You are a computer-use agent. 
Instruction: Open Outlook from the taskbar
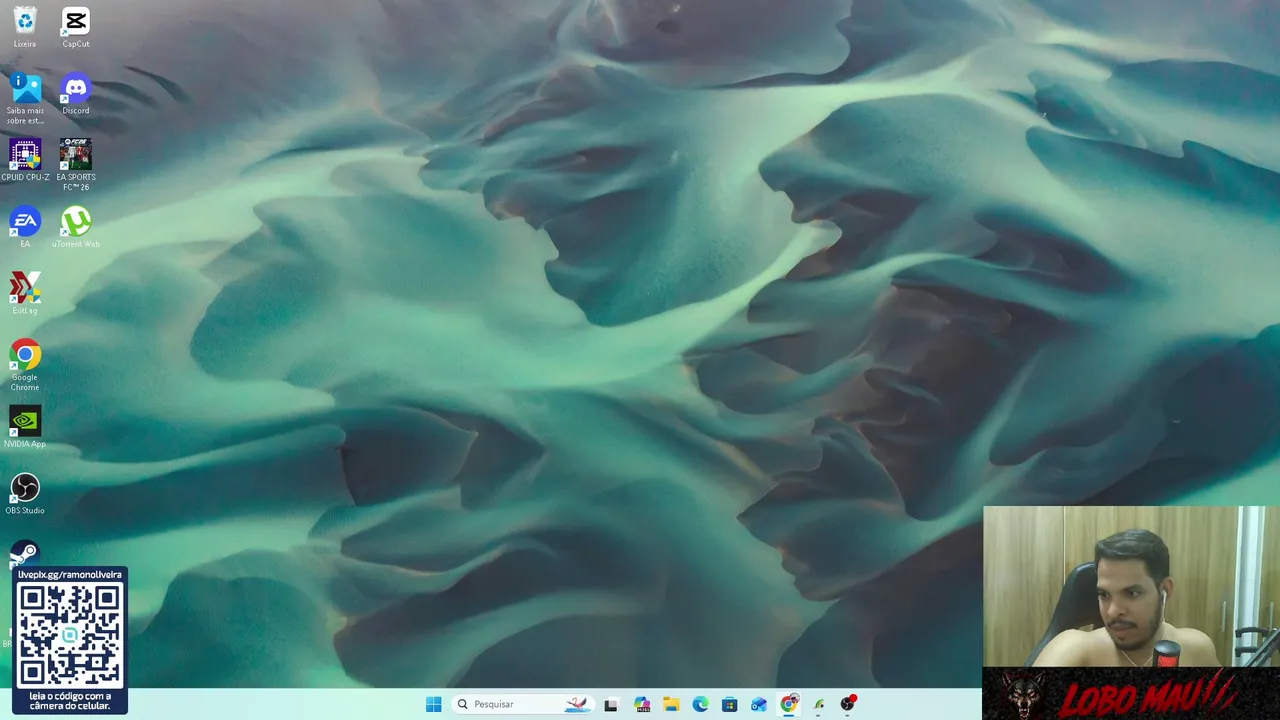click(x=759, y=704)
